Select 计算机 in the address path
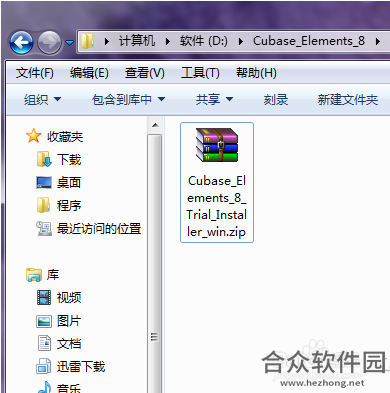The image size is (390, 393). tap(137, 41)
